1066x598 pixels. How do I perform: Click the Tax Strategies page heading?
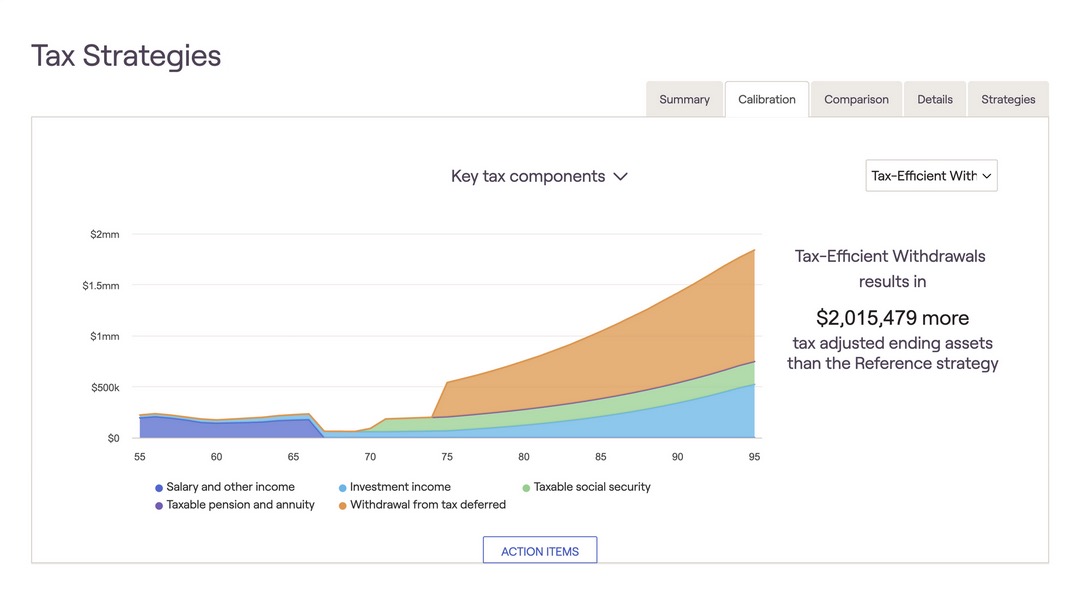126,55
